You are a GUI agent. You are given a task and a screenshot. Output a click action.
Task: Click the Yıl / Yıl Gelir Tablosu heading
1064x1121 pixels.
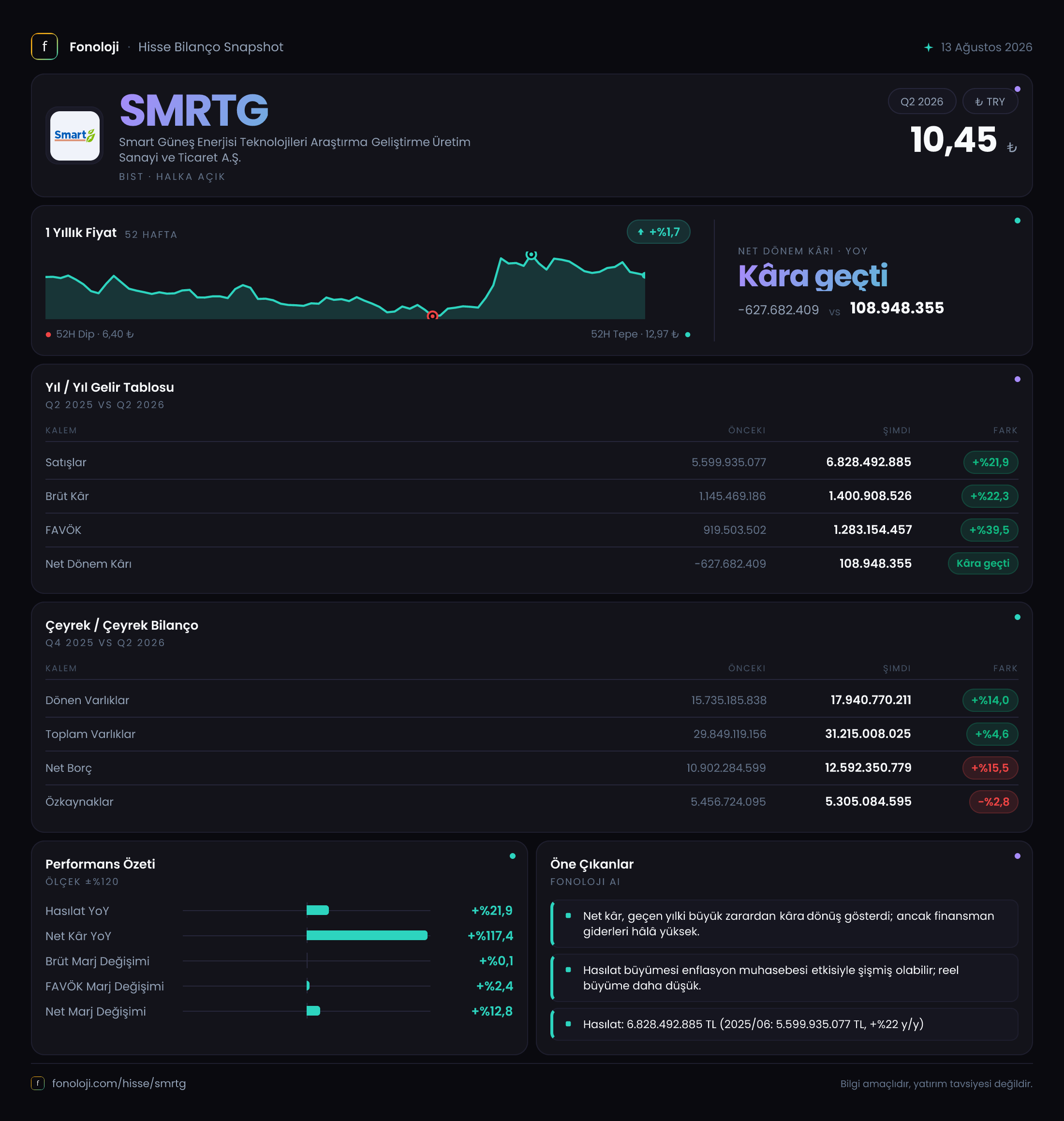point(109,387)
